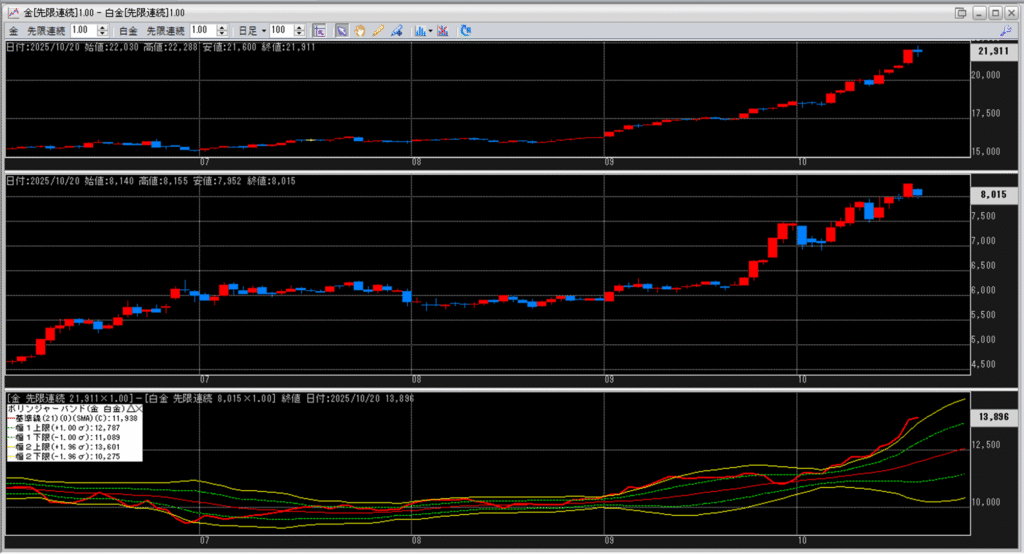Click the ボリンジャーバンド(金 白金) legend title
1024x554 pixels.
66,408
